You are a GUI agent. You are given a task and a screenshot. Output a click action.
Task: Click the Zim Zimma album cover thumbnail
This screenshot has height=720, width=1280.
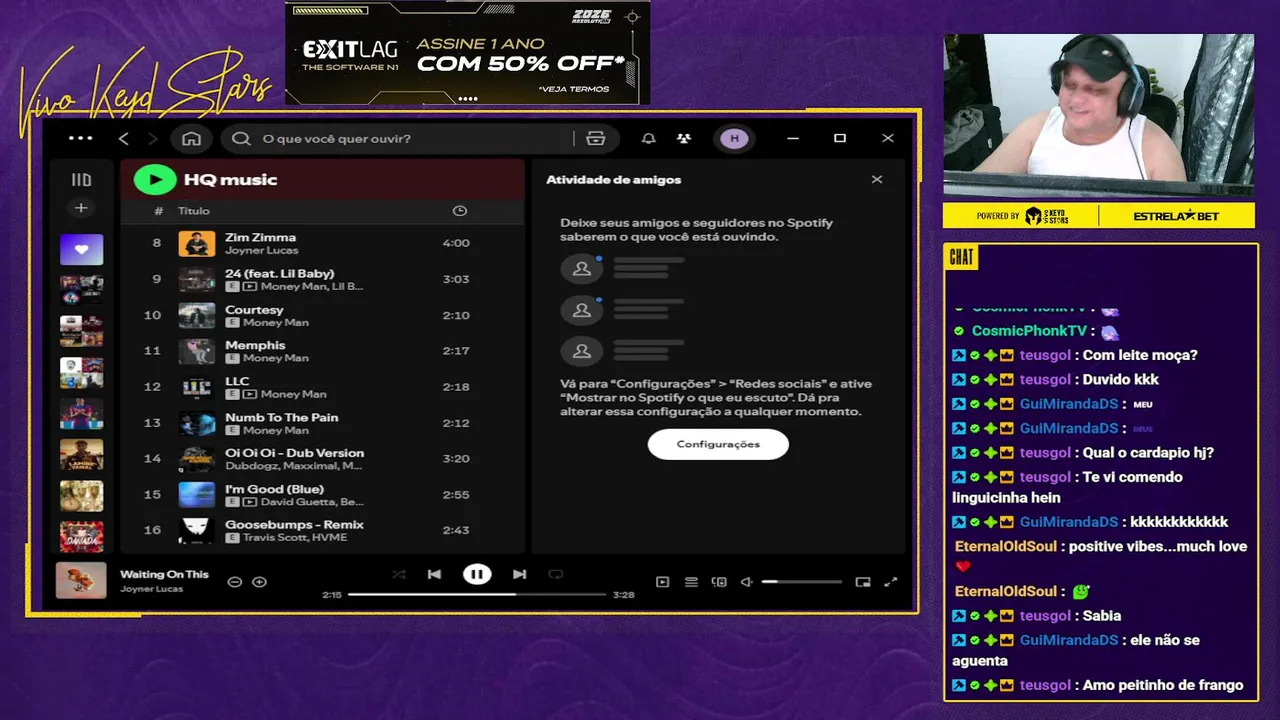pos(197,243)
